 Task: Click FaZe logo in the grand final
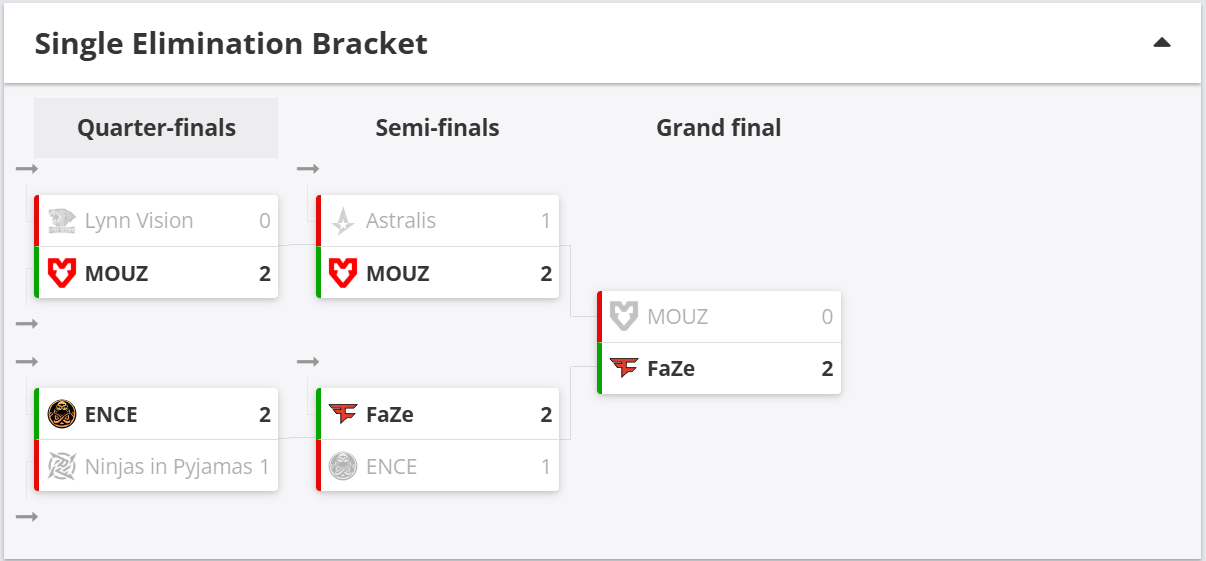coord(624,368)
